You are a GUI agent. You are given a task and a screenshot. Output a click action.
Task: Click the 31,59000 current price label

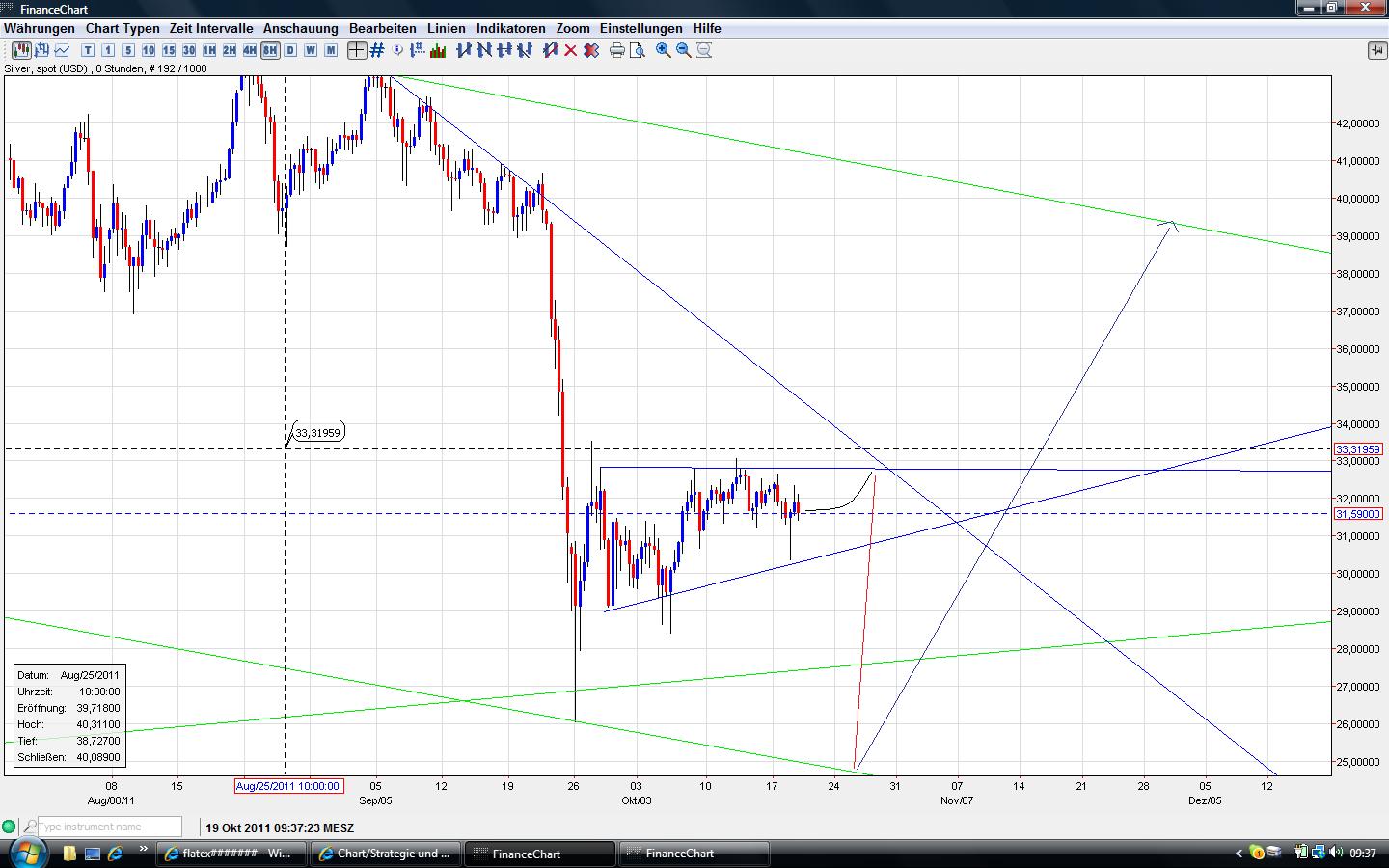point(1358,514)
